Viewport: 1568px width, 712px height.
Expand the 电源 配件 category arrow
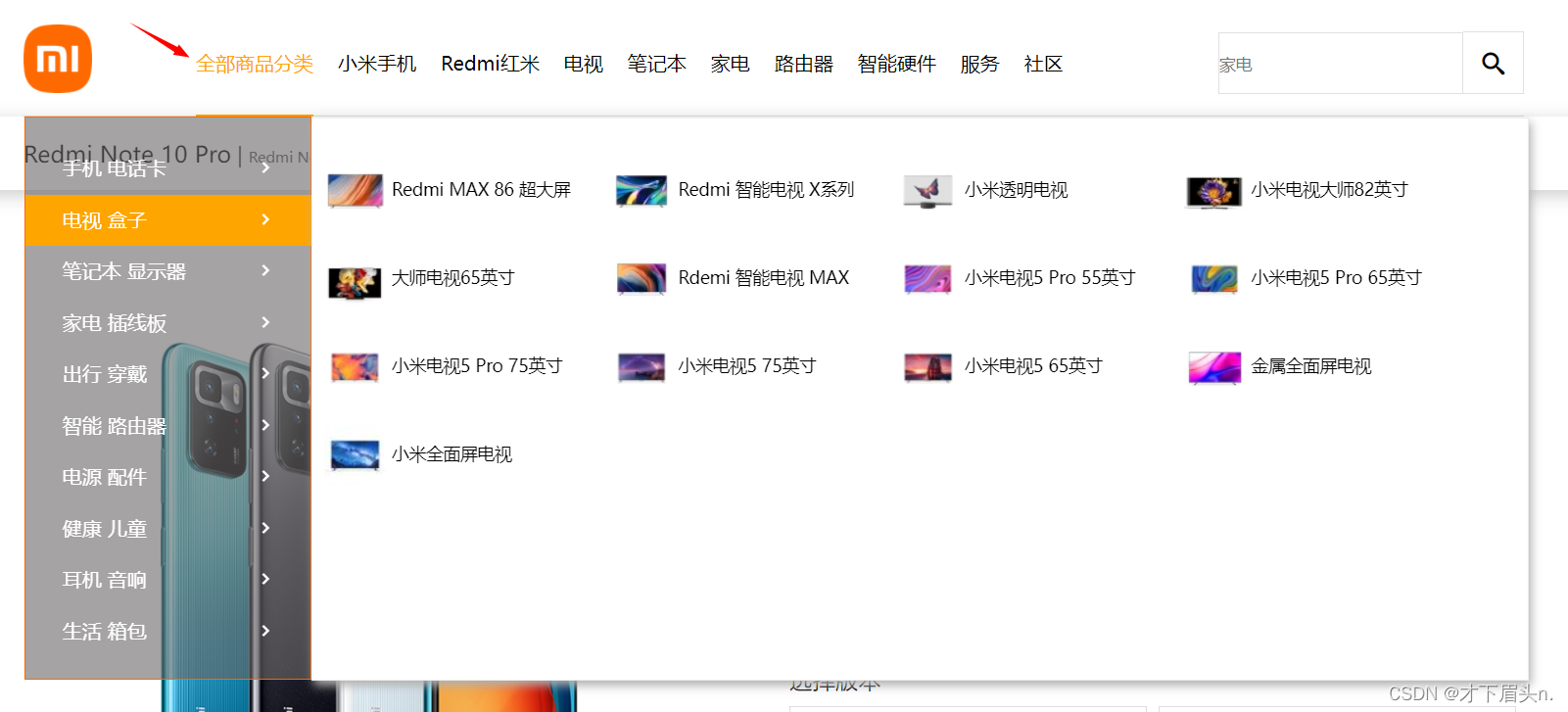265,476
